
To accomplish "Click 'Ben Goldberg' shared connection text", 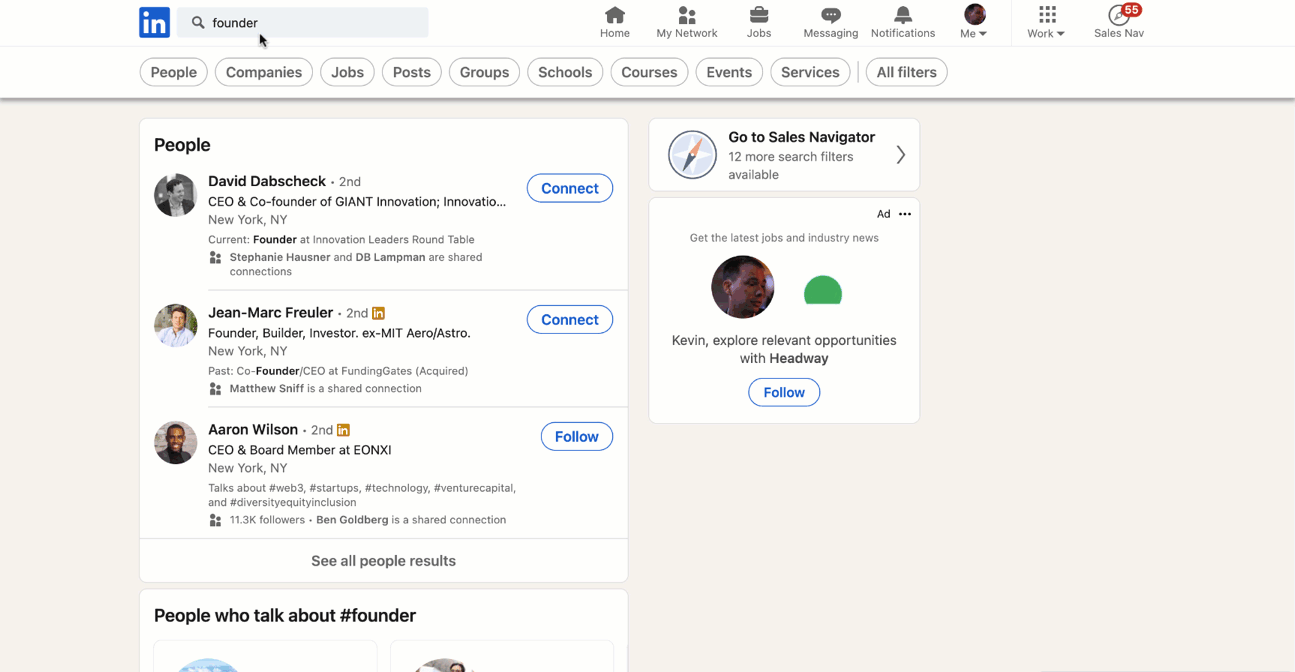I will point(352,520).
